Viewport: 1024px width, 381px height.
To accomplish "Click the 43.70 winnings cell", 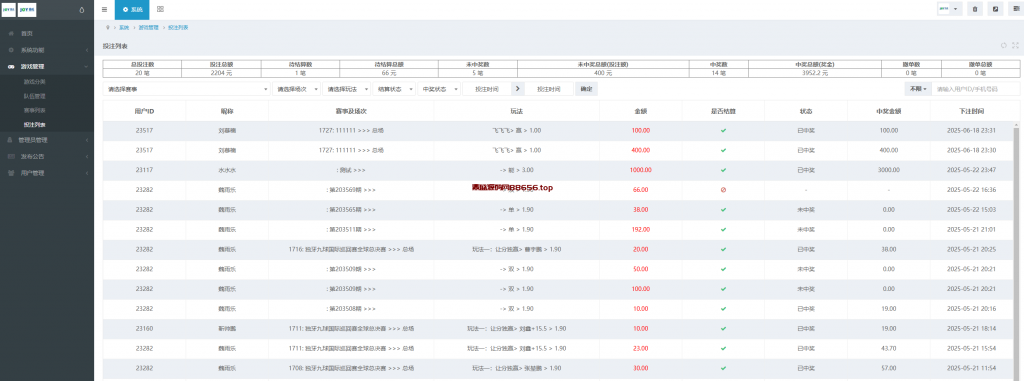I will click(x=888, y=348).
